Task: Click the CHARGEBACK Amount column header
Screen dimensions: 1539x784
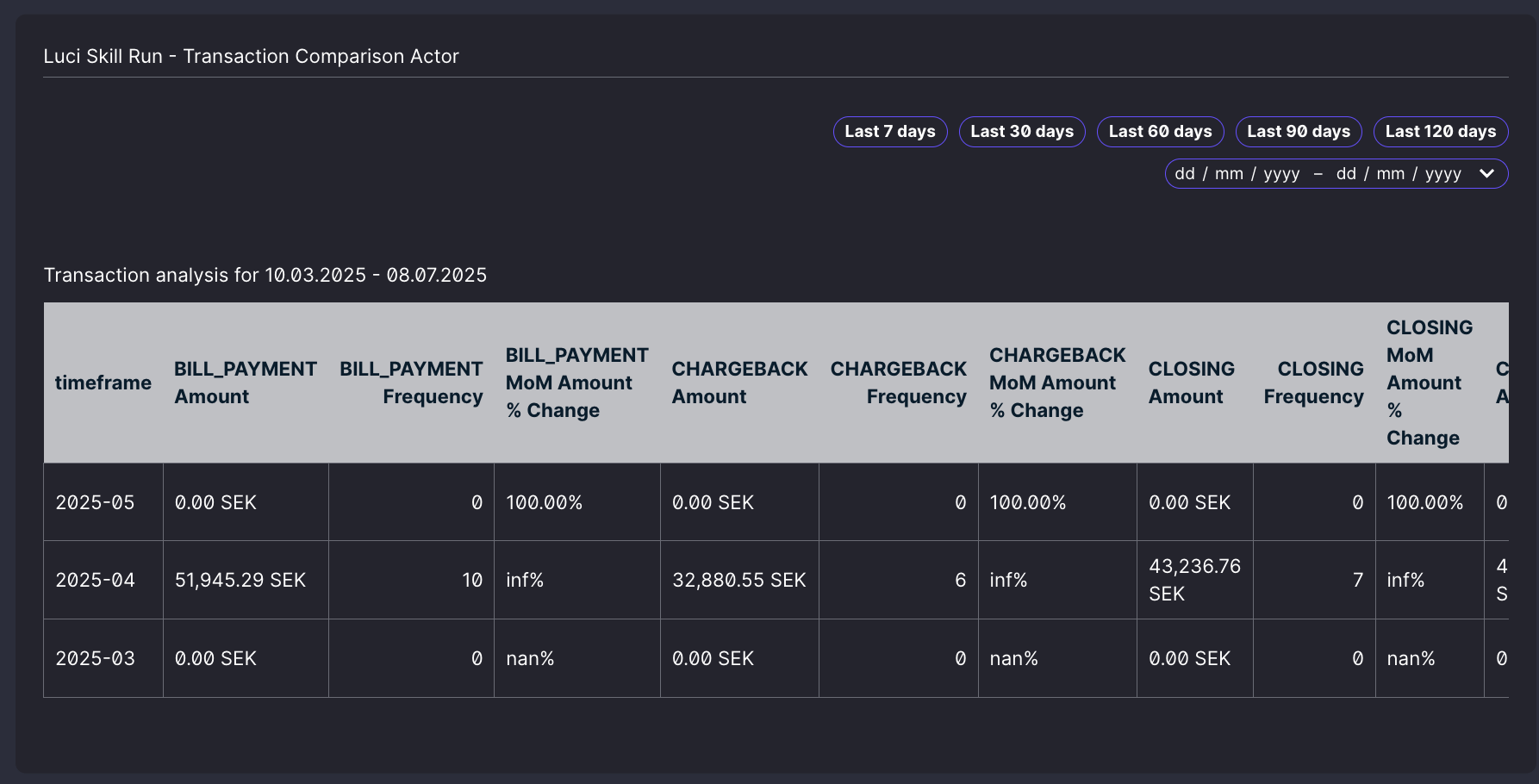Action: click(739, 383)
